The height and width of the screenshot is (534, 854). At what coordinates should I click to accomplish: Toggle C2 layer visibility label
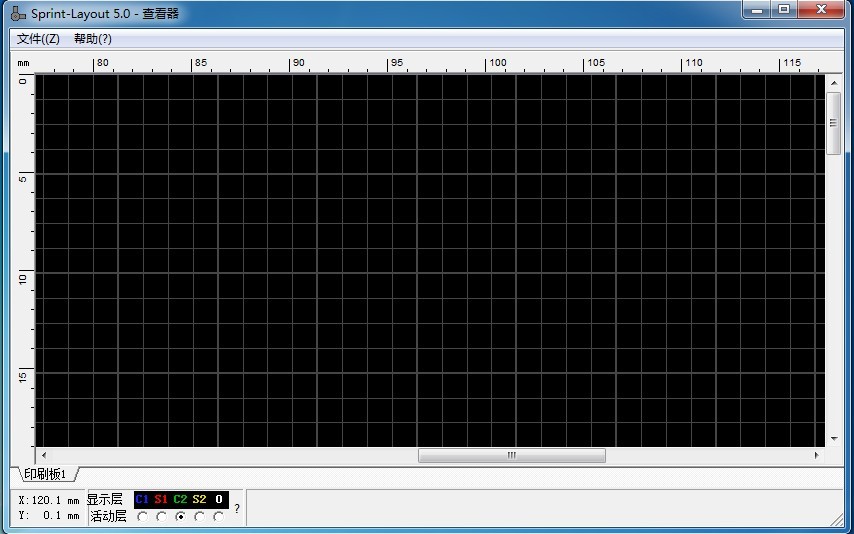pos(180,499)
